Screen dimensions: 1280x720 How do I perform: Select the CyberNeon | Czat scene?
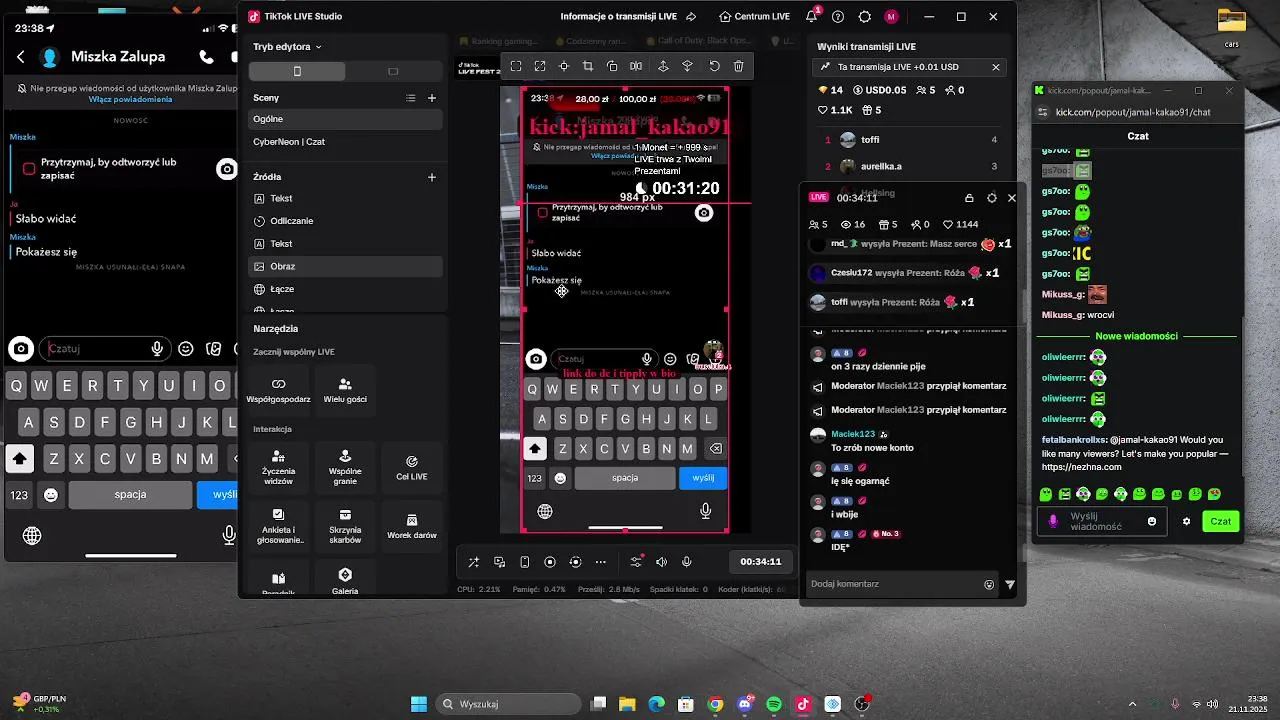pos(345,142)
